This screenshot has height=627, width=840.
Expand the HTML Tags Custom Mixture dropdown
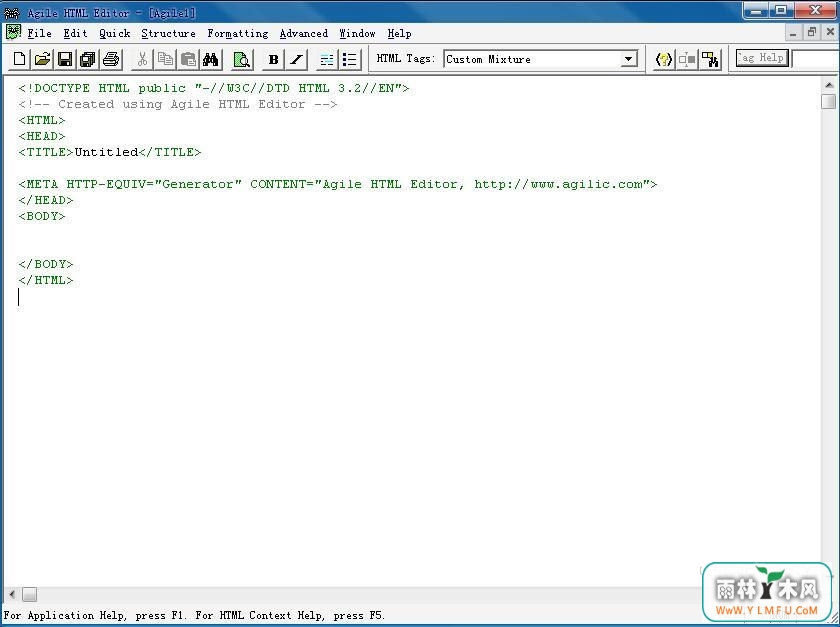coord(628,59)
